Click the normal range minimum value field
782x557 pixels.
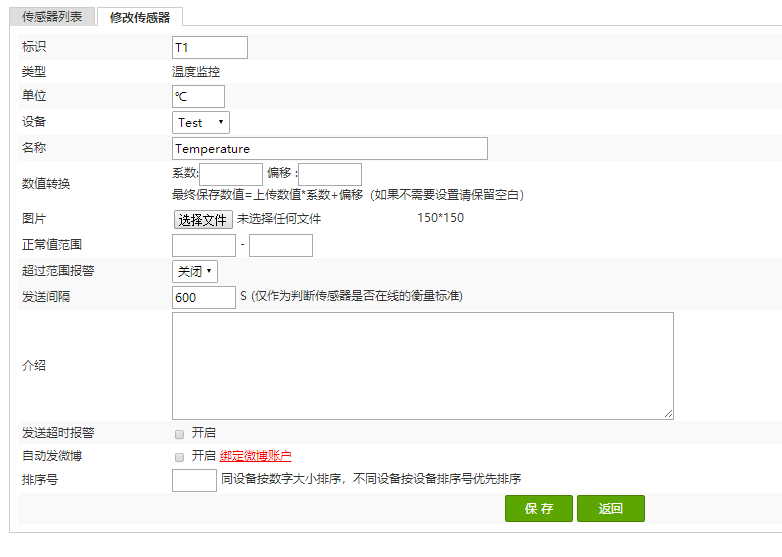203,245
